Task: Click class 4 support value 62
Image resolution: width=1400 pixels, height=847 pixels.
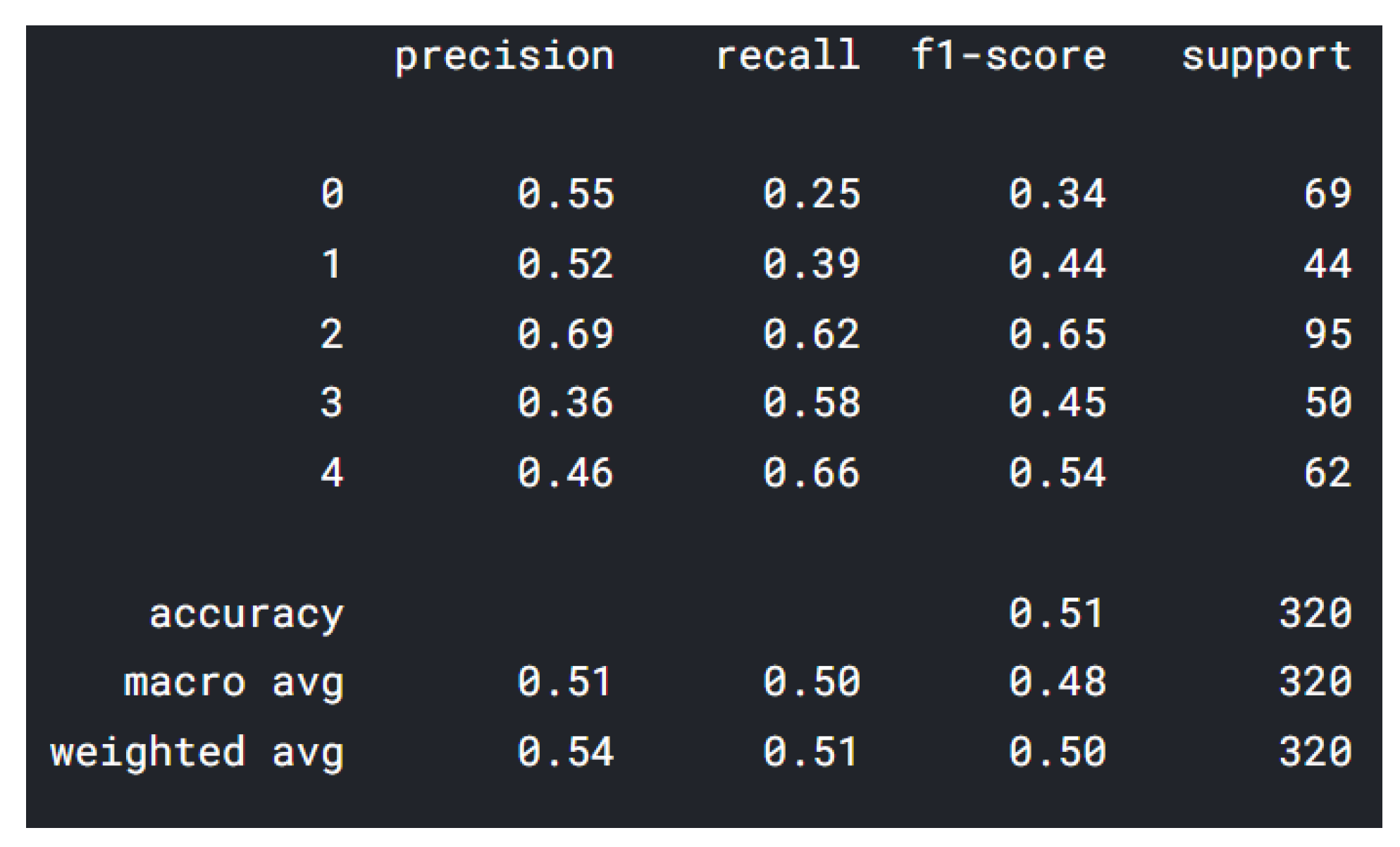Action: click(x=1327, y=472)
